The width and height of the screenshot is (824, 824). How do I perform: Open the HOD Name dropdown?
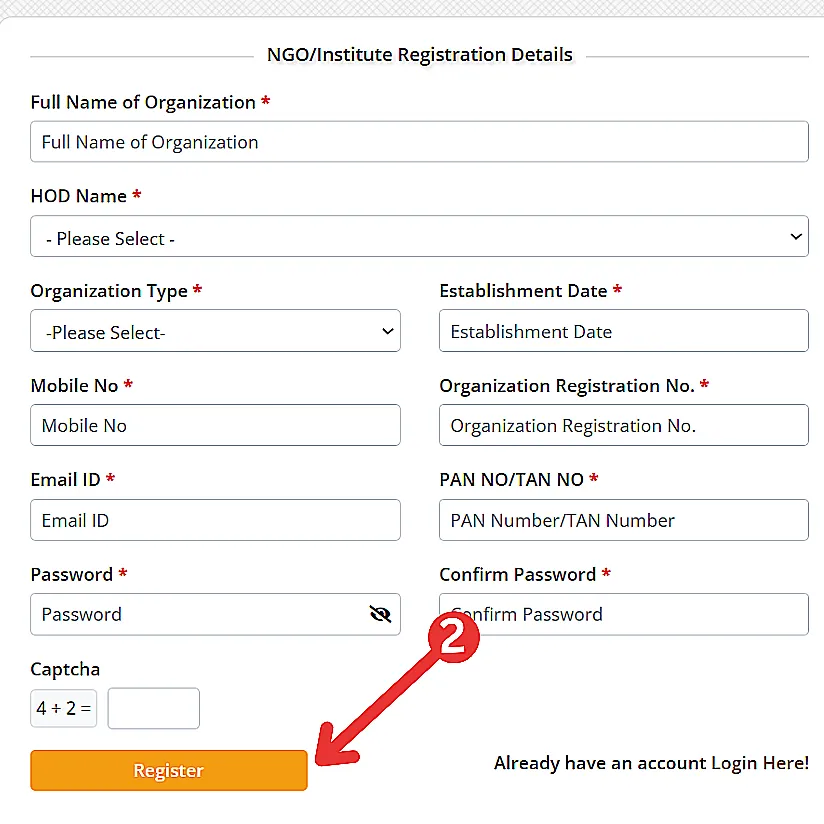[420, 237]
